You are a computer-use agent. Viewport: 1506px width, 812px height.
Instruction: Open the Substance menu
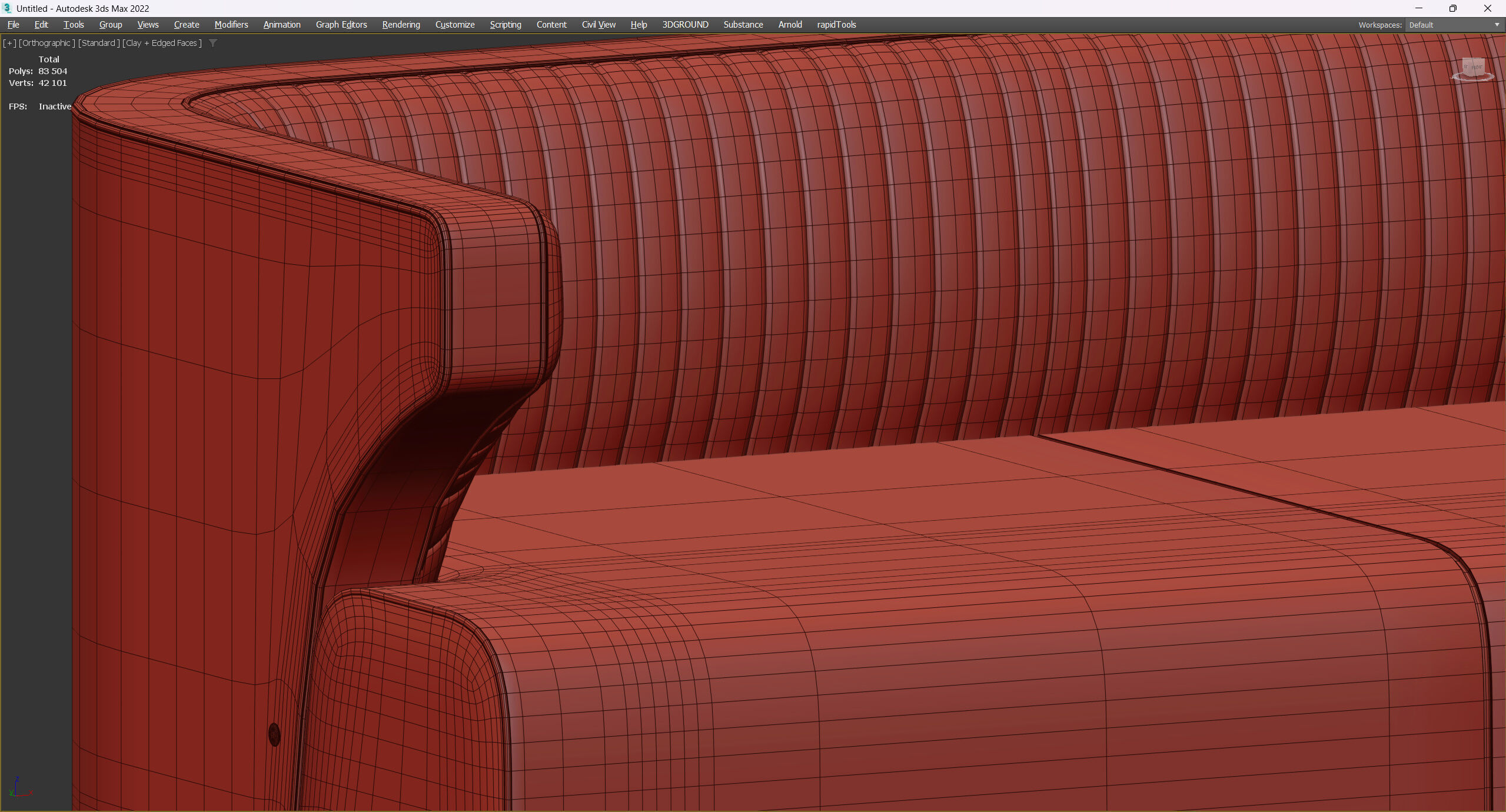(743, 25)
